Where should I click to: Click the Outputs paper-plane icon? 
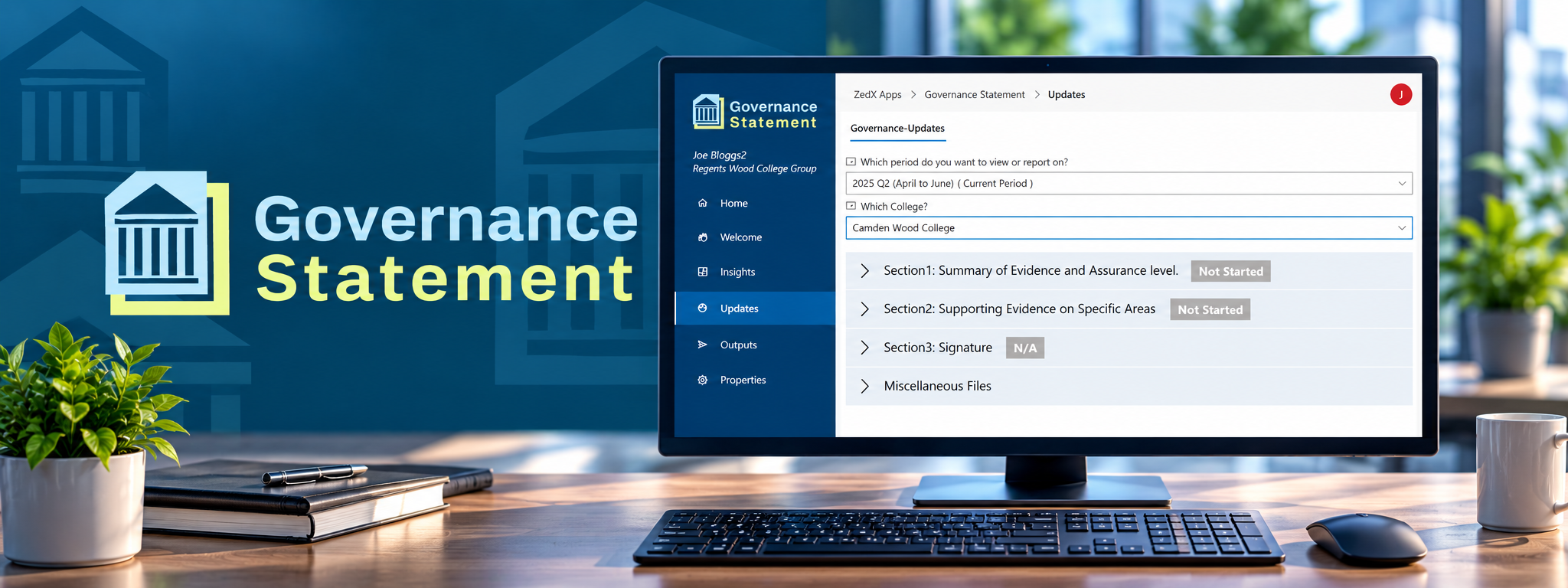pyautogui.click(x=702, y=345)
